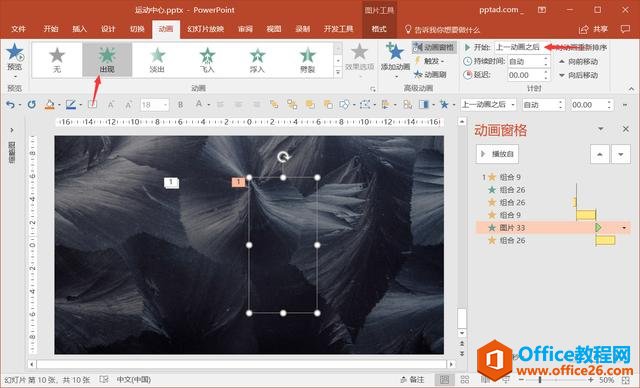Click the animation star icon in quick toolbar
The width and height of the screenshot is (640, 388).
tap(444, 105)
